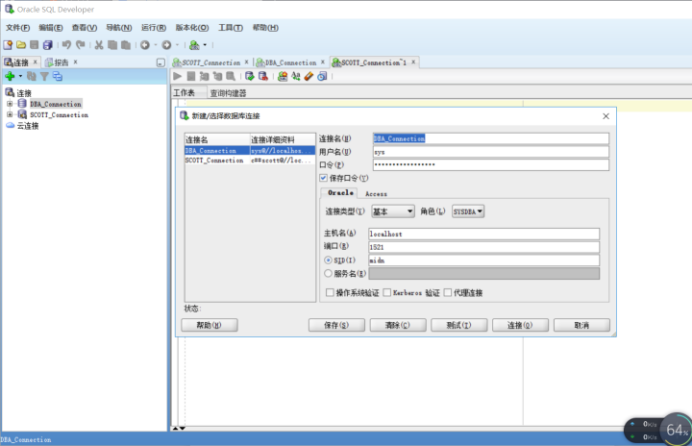This screenshot has height=446, width=692.
Task: Click the Test (测试) button in dialog
Action: (459, 325)
